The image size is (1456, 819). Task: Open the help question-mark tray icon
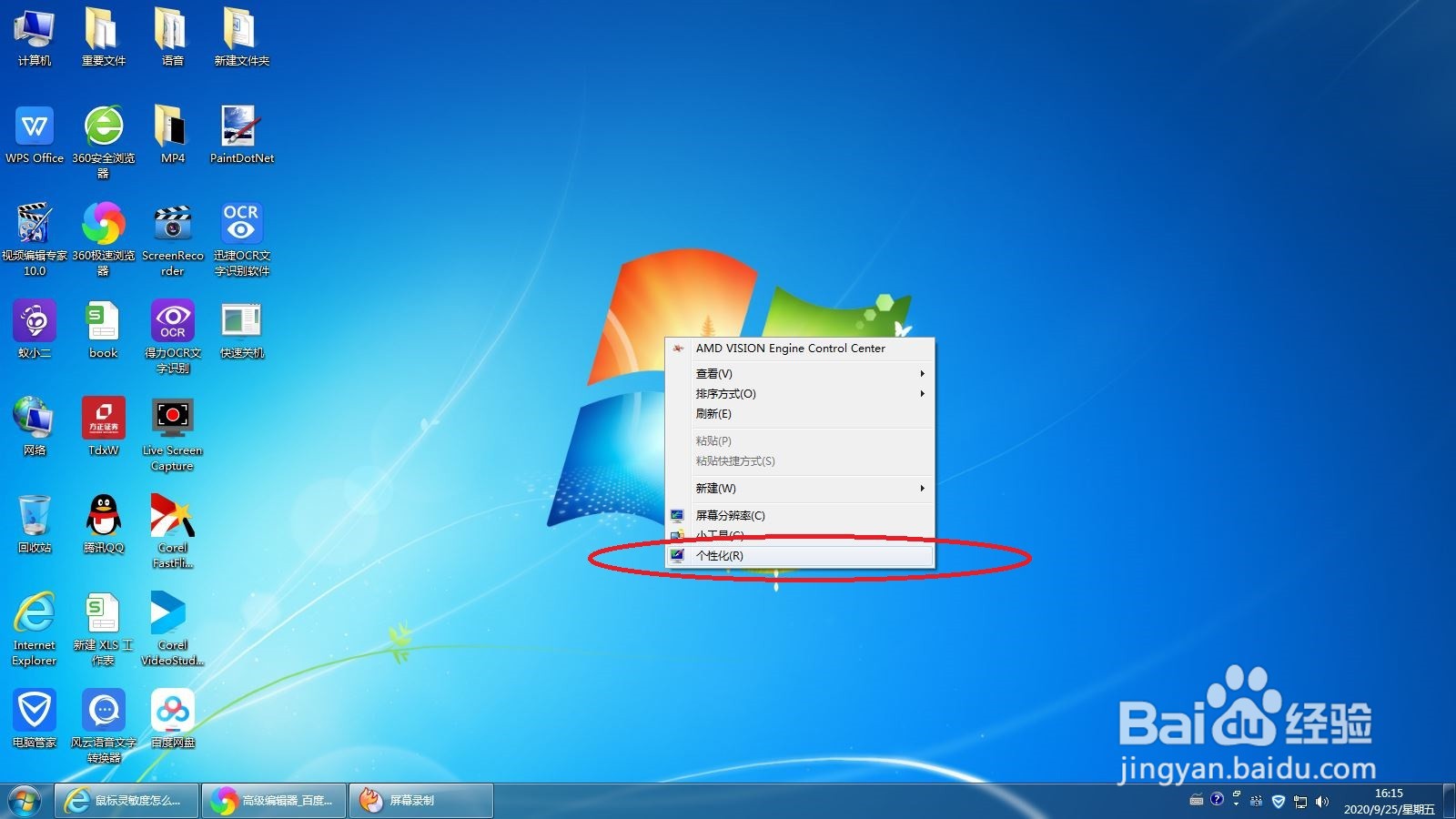(x=1217, y=800)
